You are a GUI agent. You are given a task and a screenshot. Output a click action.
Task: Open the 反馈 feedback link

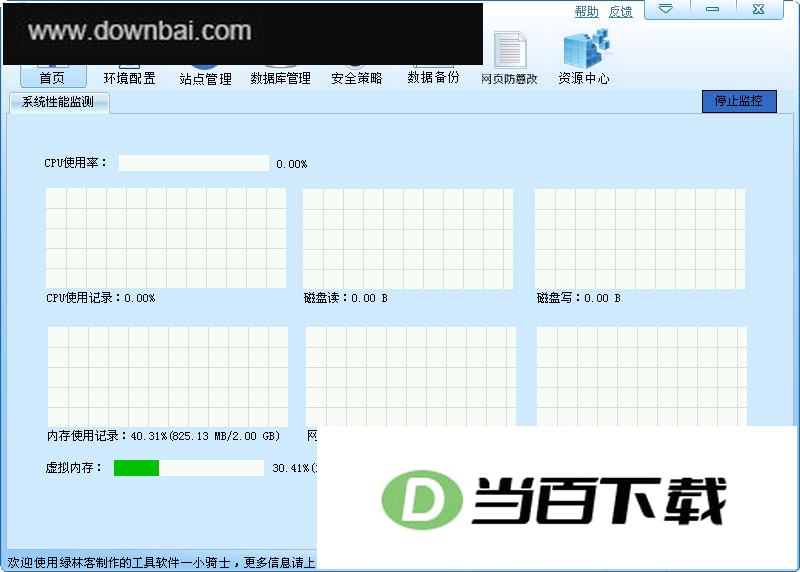(x=621, y=11)
